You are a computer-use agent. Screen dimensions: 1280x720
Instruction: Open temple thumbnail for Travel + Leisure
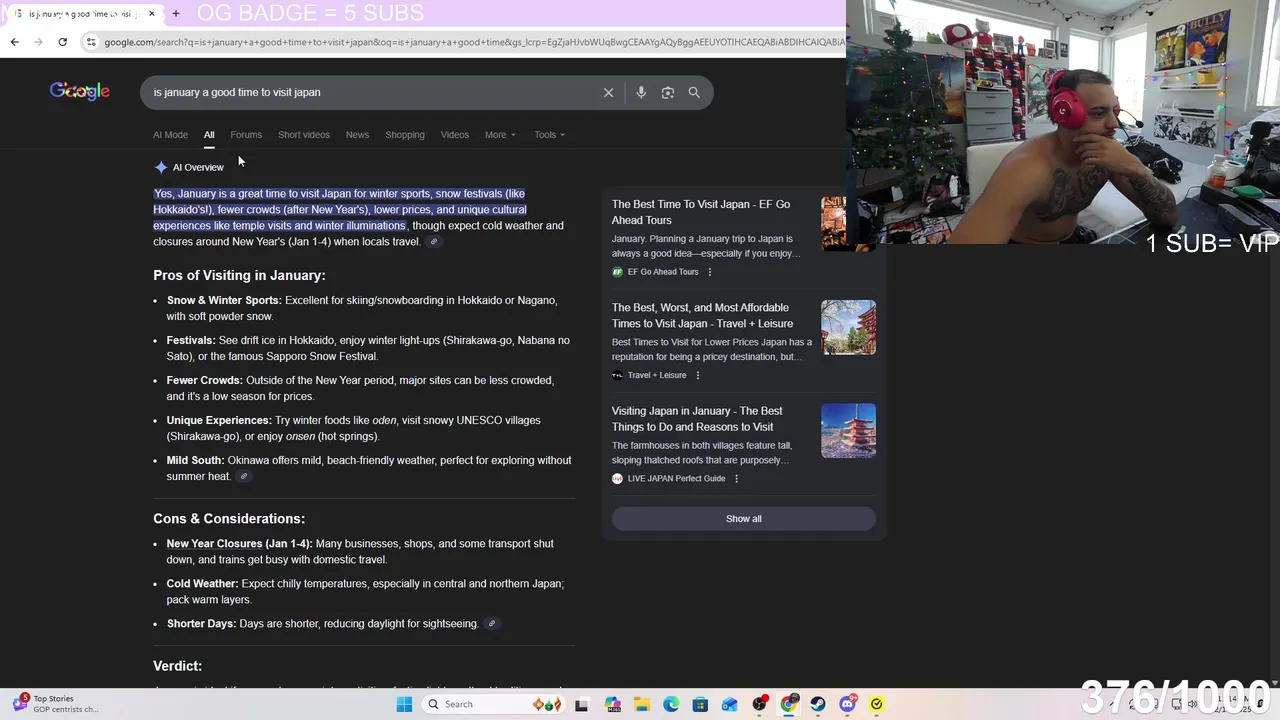coord(849,328)
